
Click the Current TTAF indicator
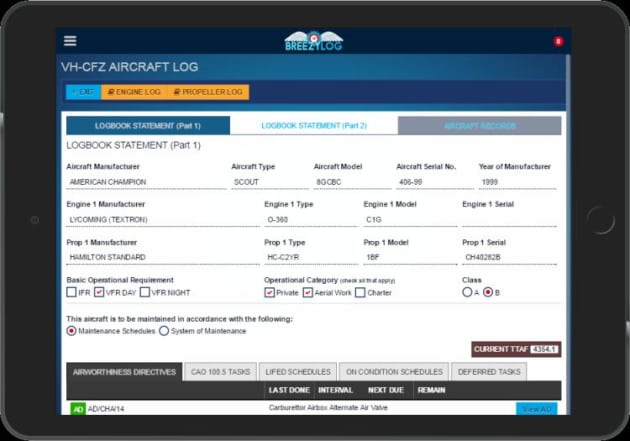[x=516, y=349]
